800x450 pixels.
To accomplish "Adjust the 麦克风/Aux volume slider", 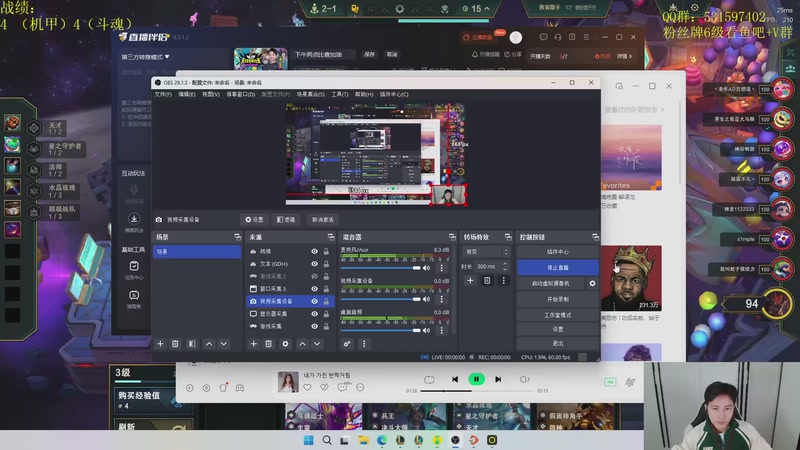I will point(381,268).
